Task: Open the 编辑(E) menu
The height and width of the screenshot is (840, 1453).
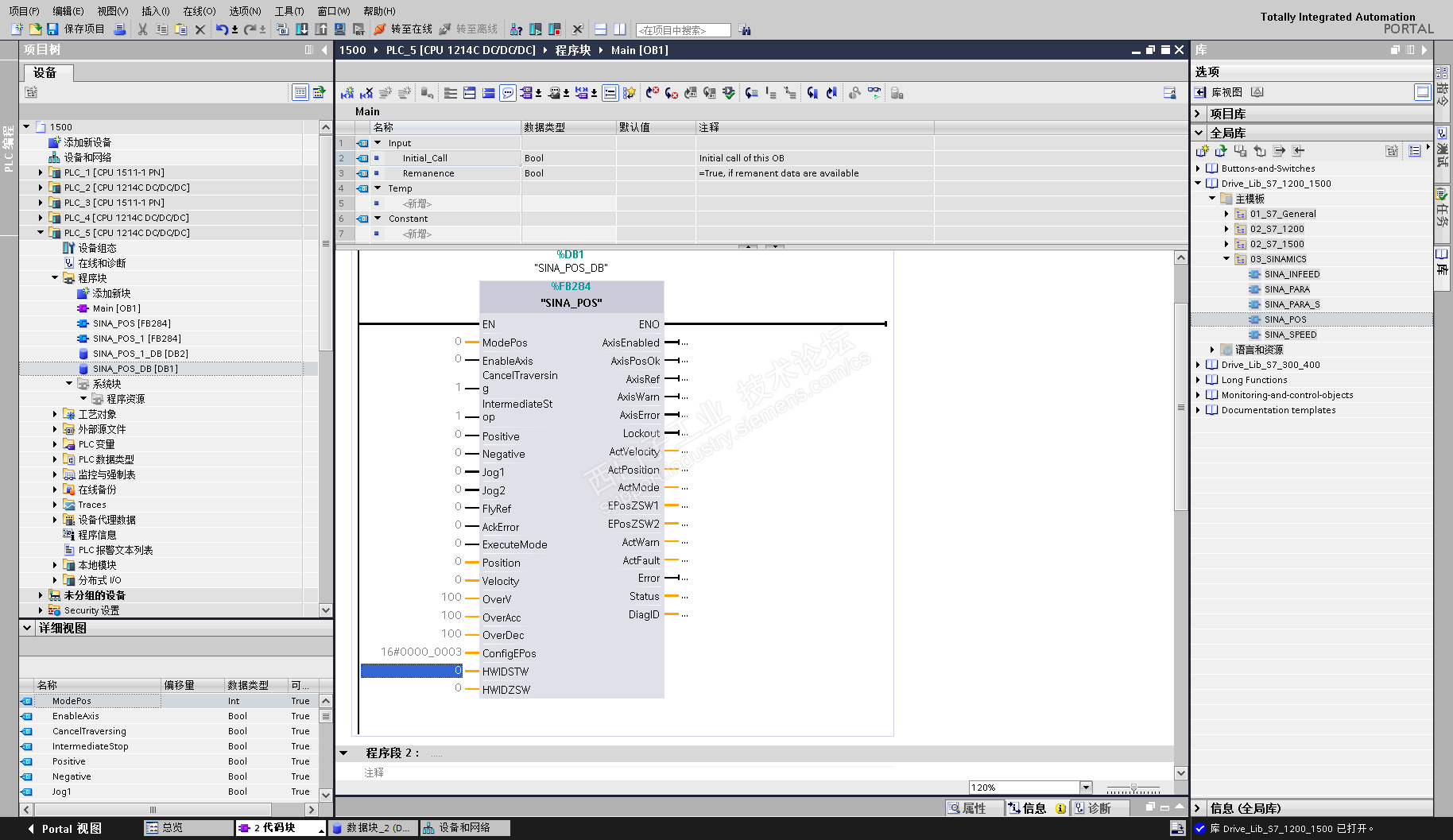Action: point(68,11)
